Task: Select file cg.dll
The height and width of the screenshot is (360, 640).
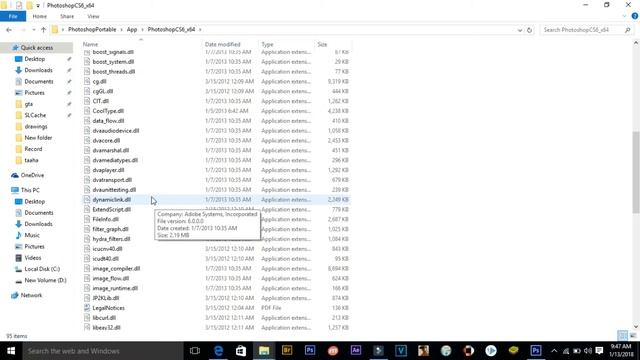Action: [99, 81]
